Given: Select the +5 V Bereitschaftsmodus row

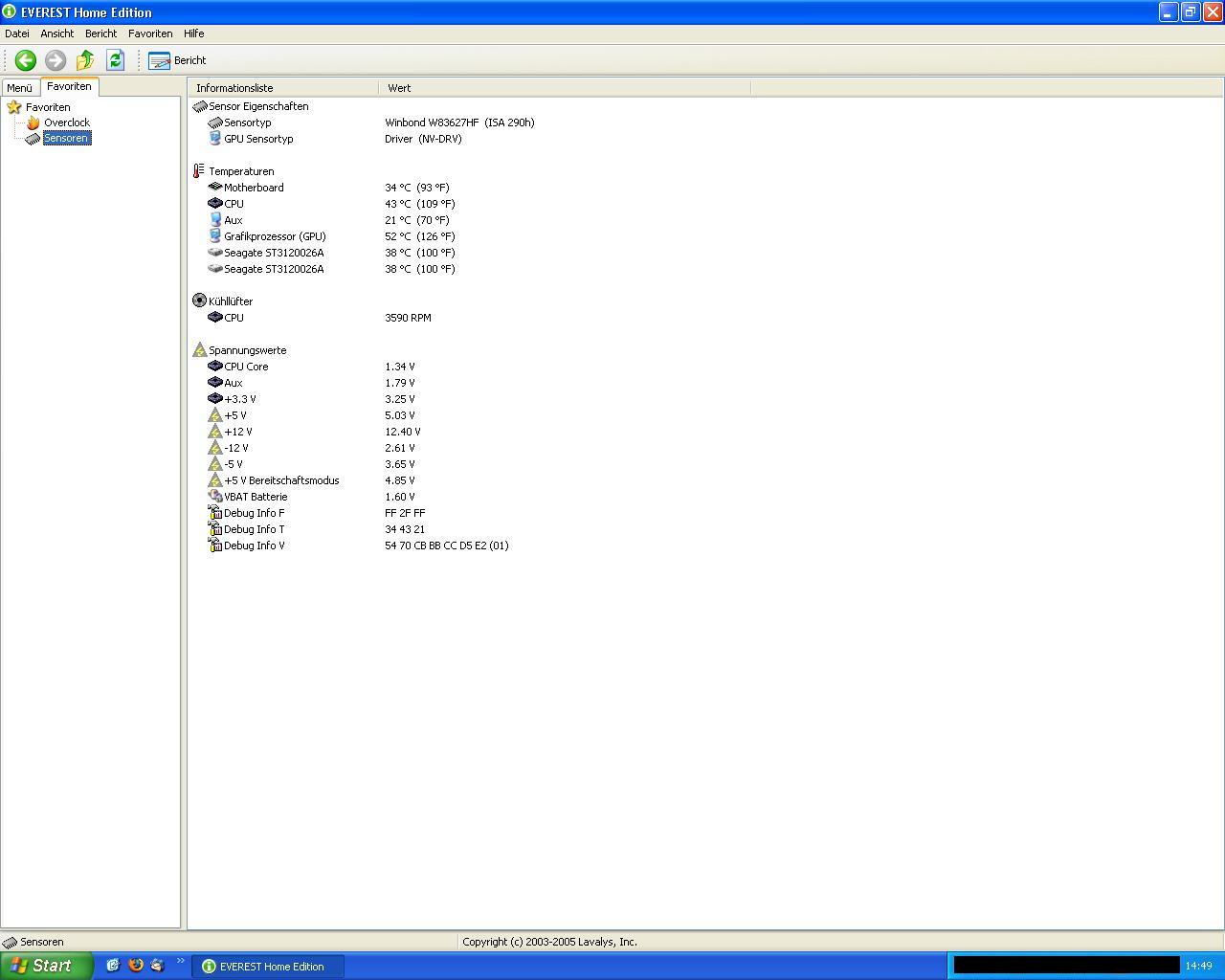Looking at the screenshot, I should 281,480.
